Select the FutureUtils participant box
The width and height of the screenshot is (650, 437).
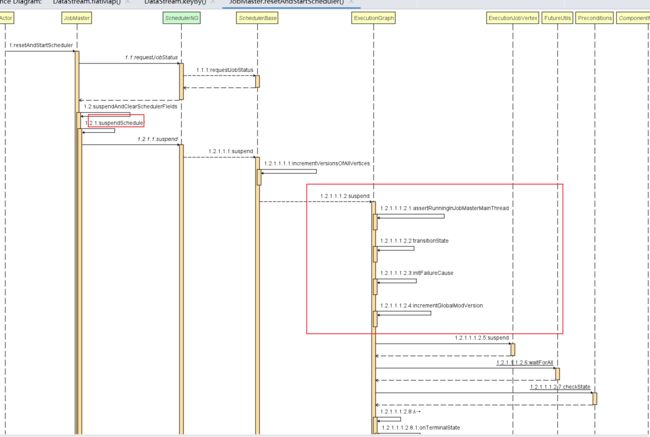click(558, 18)
